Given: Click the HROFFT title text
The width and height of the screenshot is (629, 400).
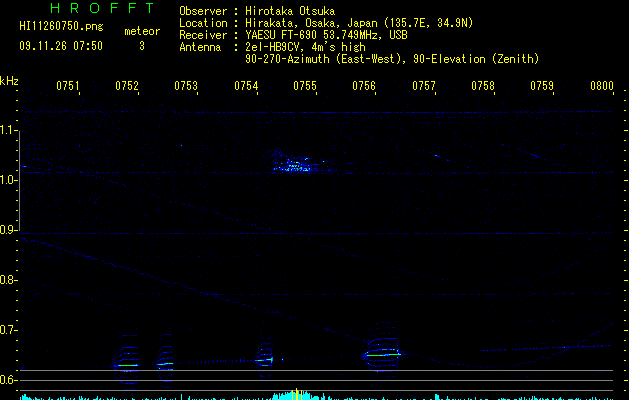Looking at the screenshot, I should [102, 8].
